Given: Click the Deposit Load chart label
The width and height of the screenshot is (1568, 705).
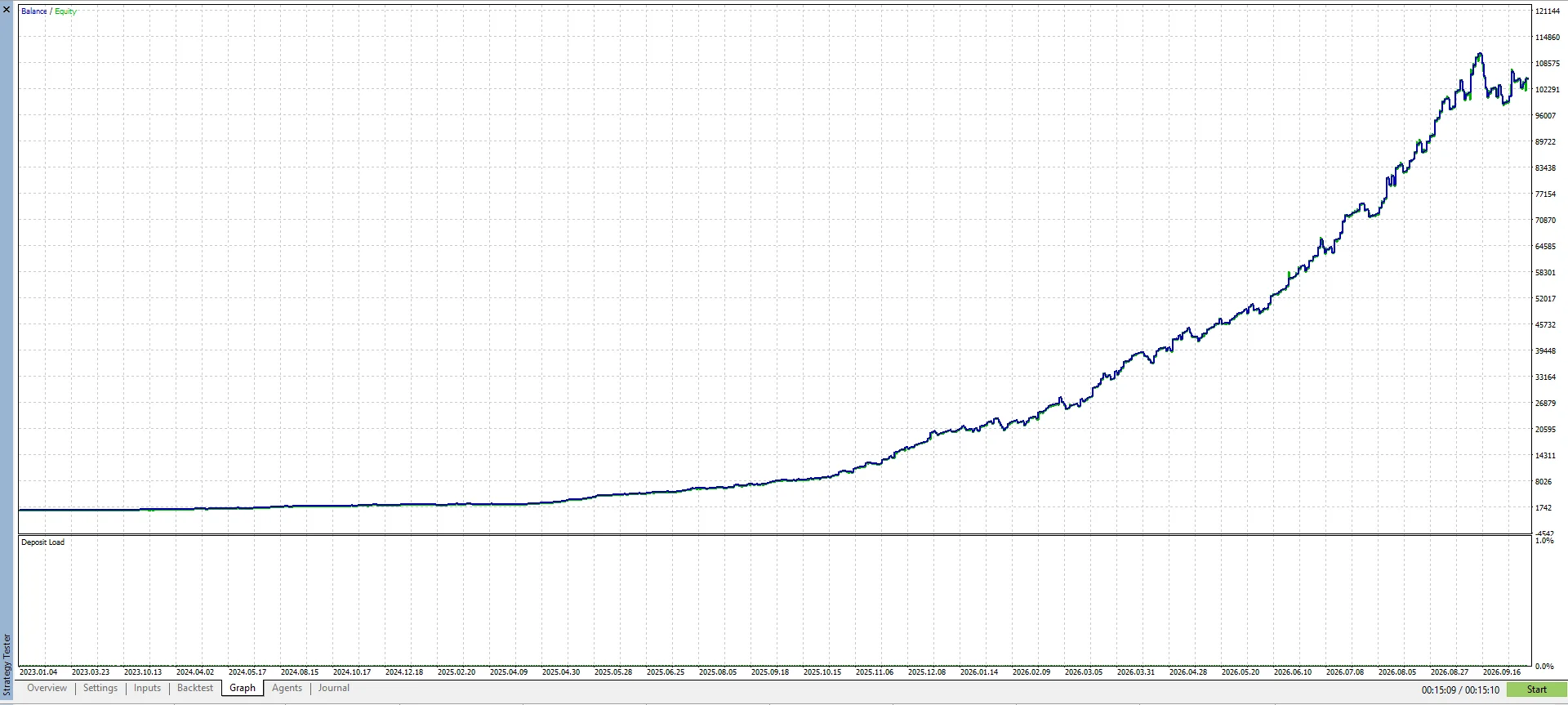Looking at the screenshot, I should click(x=42, y=542).
